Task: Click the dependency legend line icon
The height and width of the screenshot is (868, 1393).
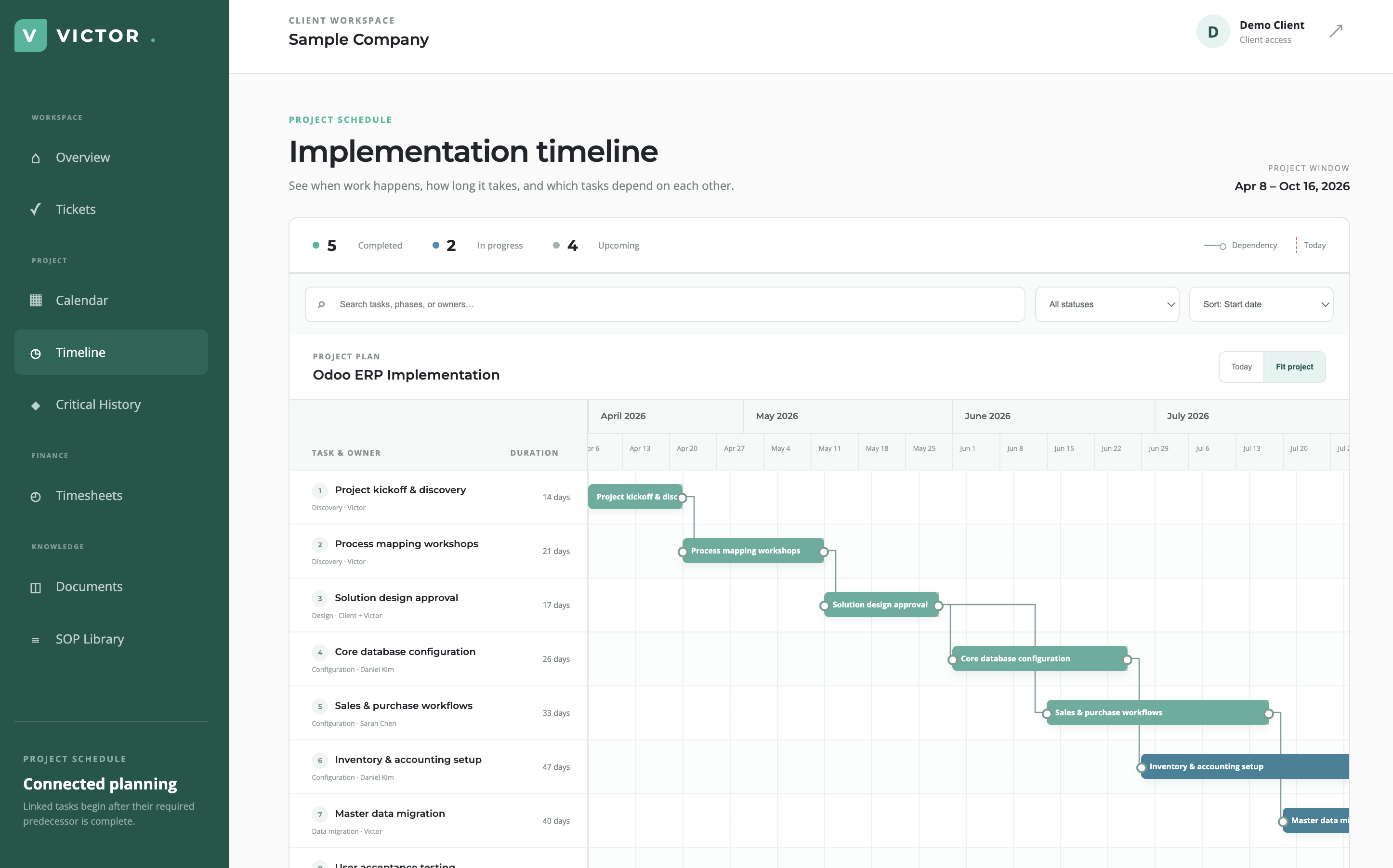Action: coord(1214,246)
